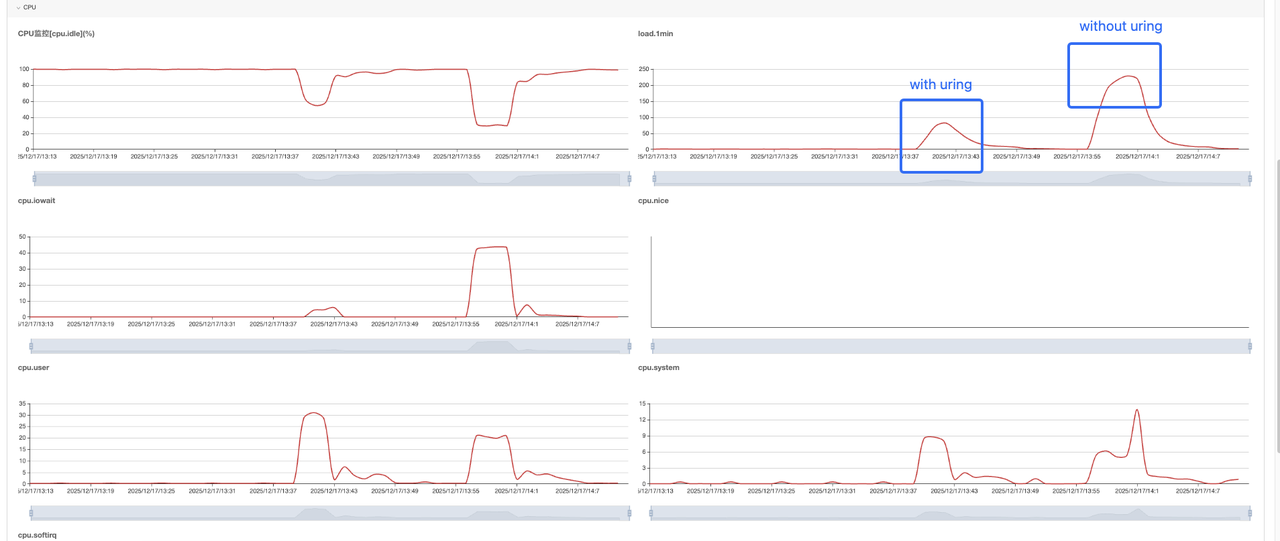Click the load.1min chart title

point(655,33)
